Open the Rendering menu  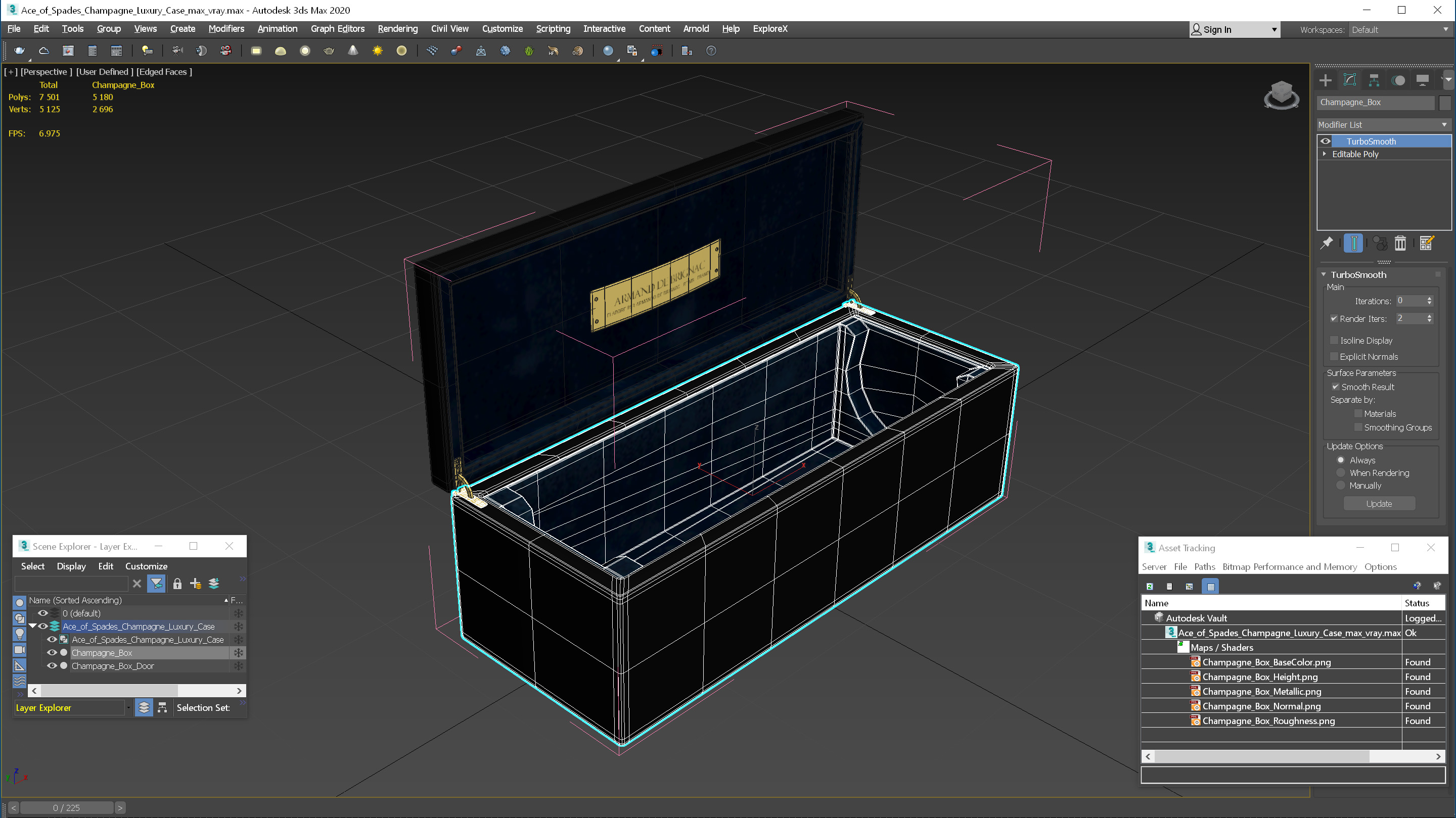pyautogui.click(x=397, y=29)
